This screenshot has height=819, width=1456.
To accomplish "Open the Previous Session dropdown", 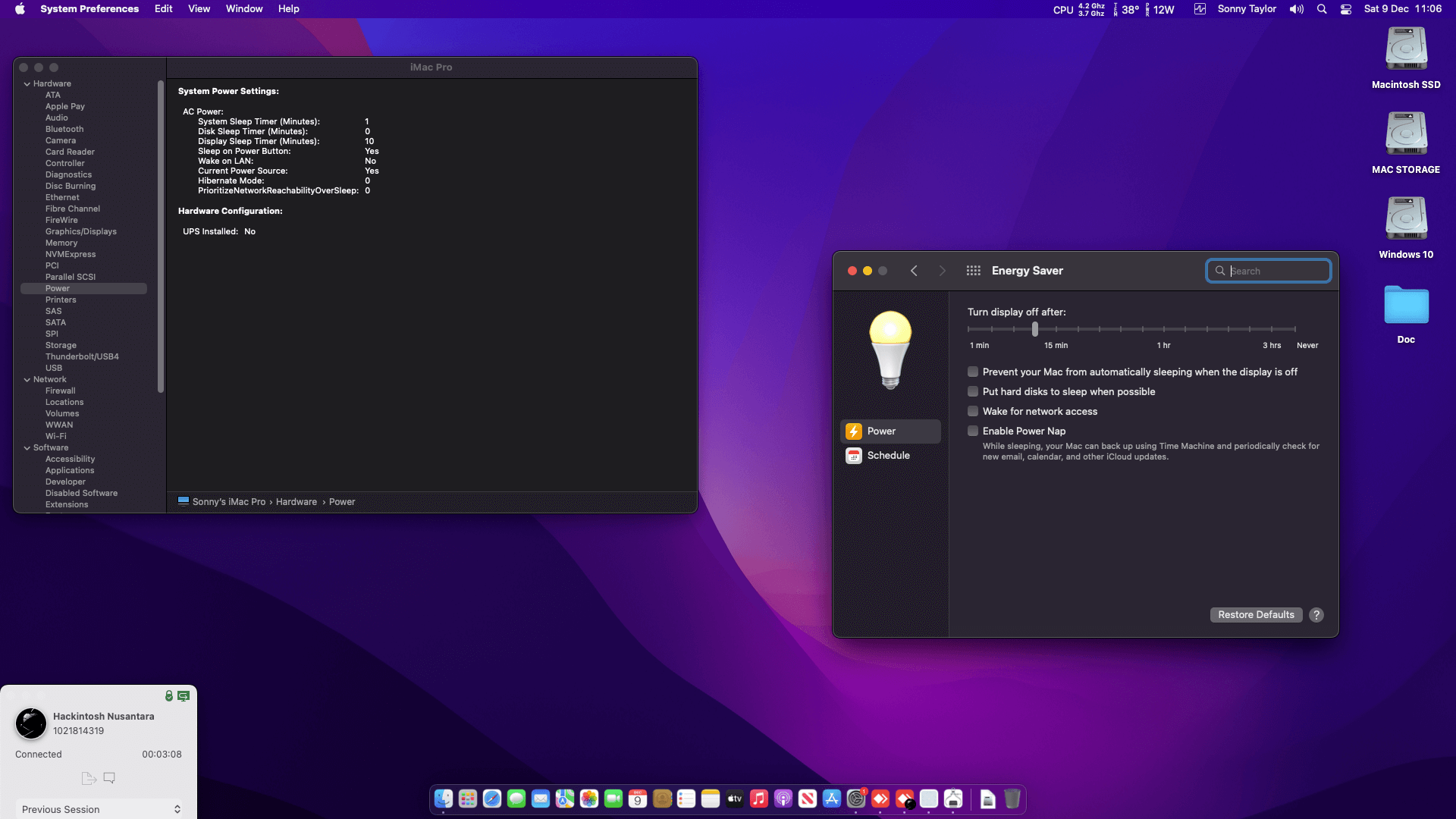I will pos(99,809).
